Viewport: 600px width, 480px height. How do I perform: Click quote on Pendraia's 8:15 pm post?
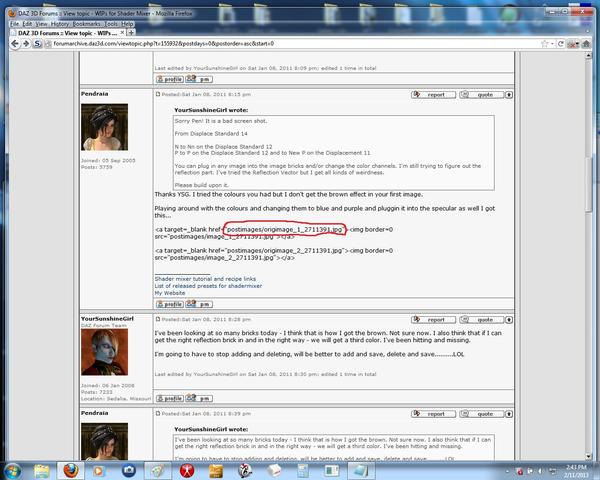[481, 95]
